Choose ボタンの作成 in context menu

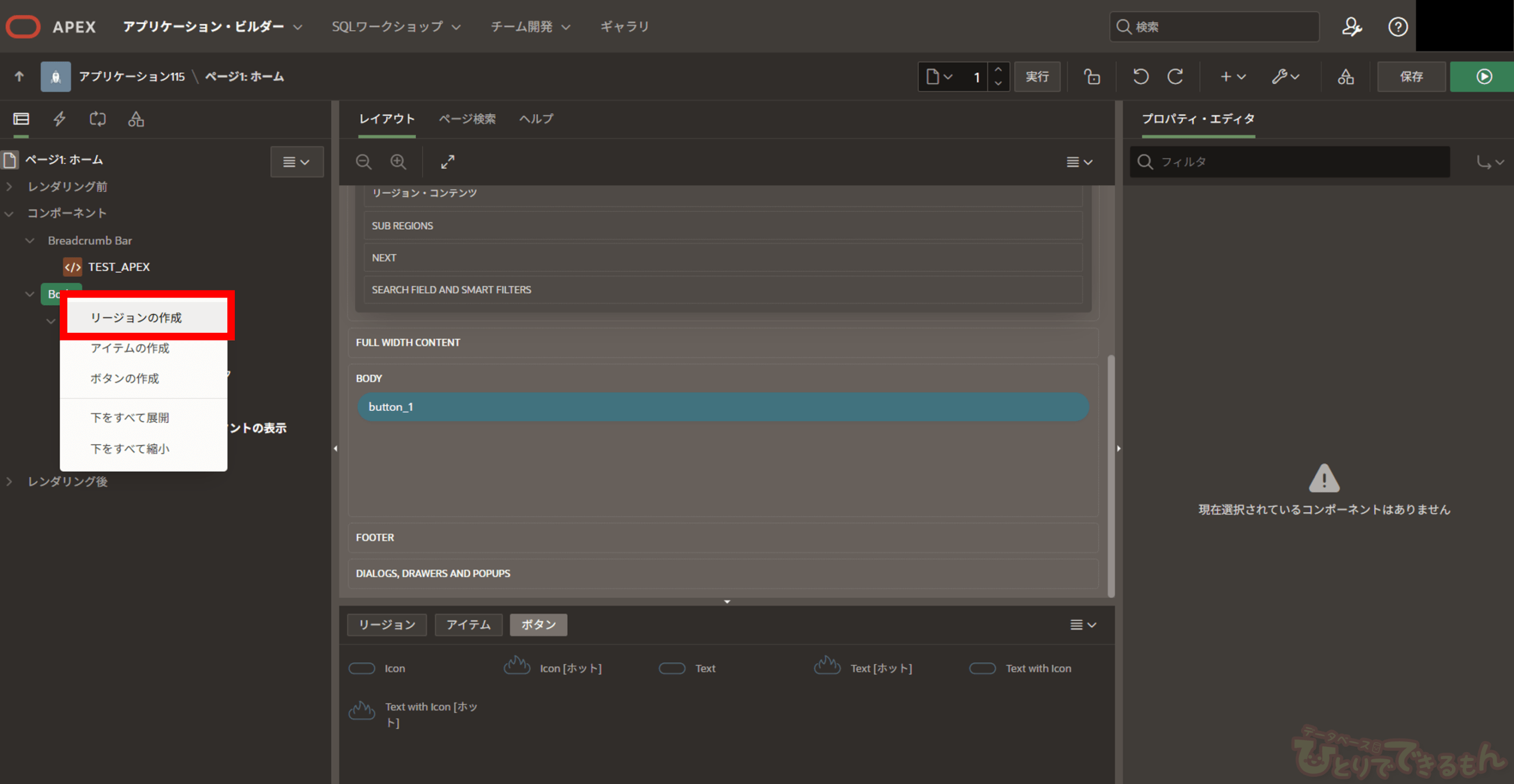tap(124, 378)
